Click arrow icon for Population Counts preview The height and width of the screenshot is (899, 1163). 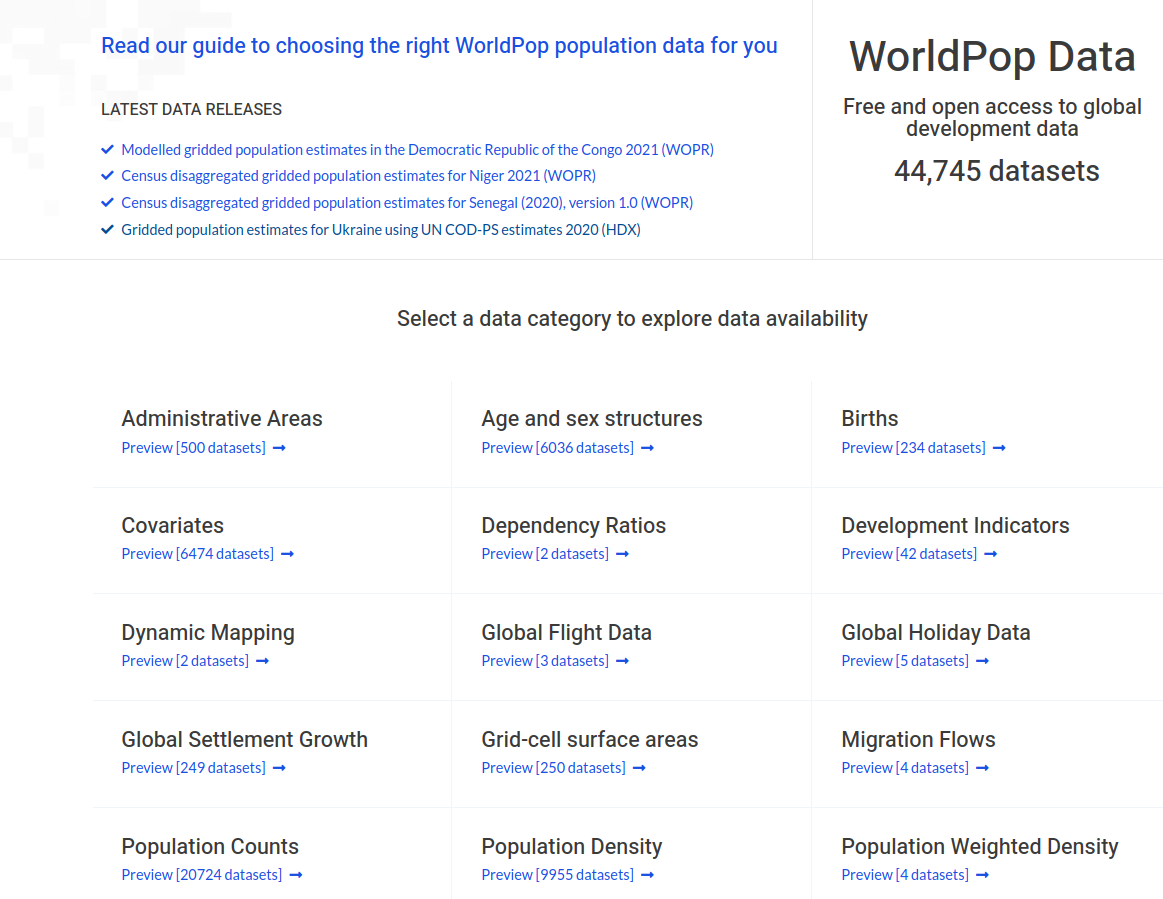click(296, 875)
